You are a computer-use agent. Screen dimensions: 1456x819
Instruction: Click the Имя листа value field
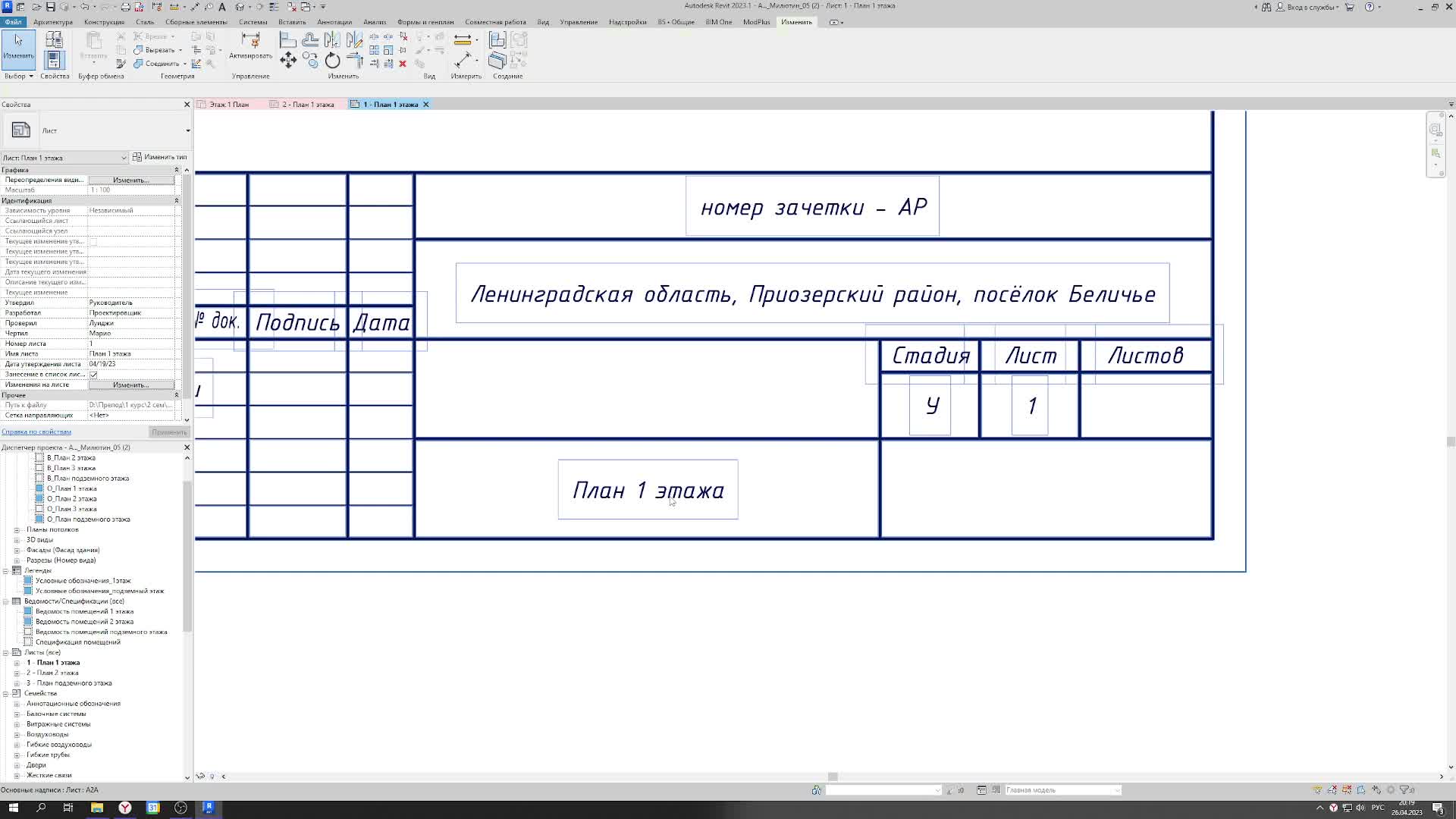point(132,354)
